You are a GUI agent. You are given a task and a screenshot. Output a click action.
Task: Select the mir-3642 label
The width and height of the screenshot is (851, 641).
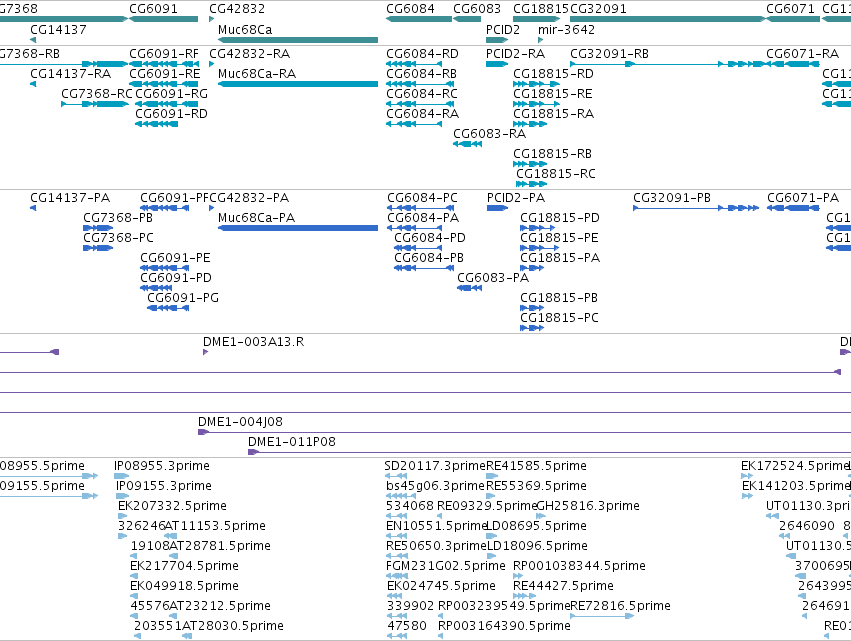point(566,29)
